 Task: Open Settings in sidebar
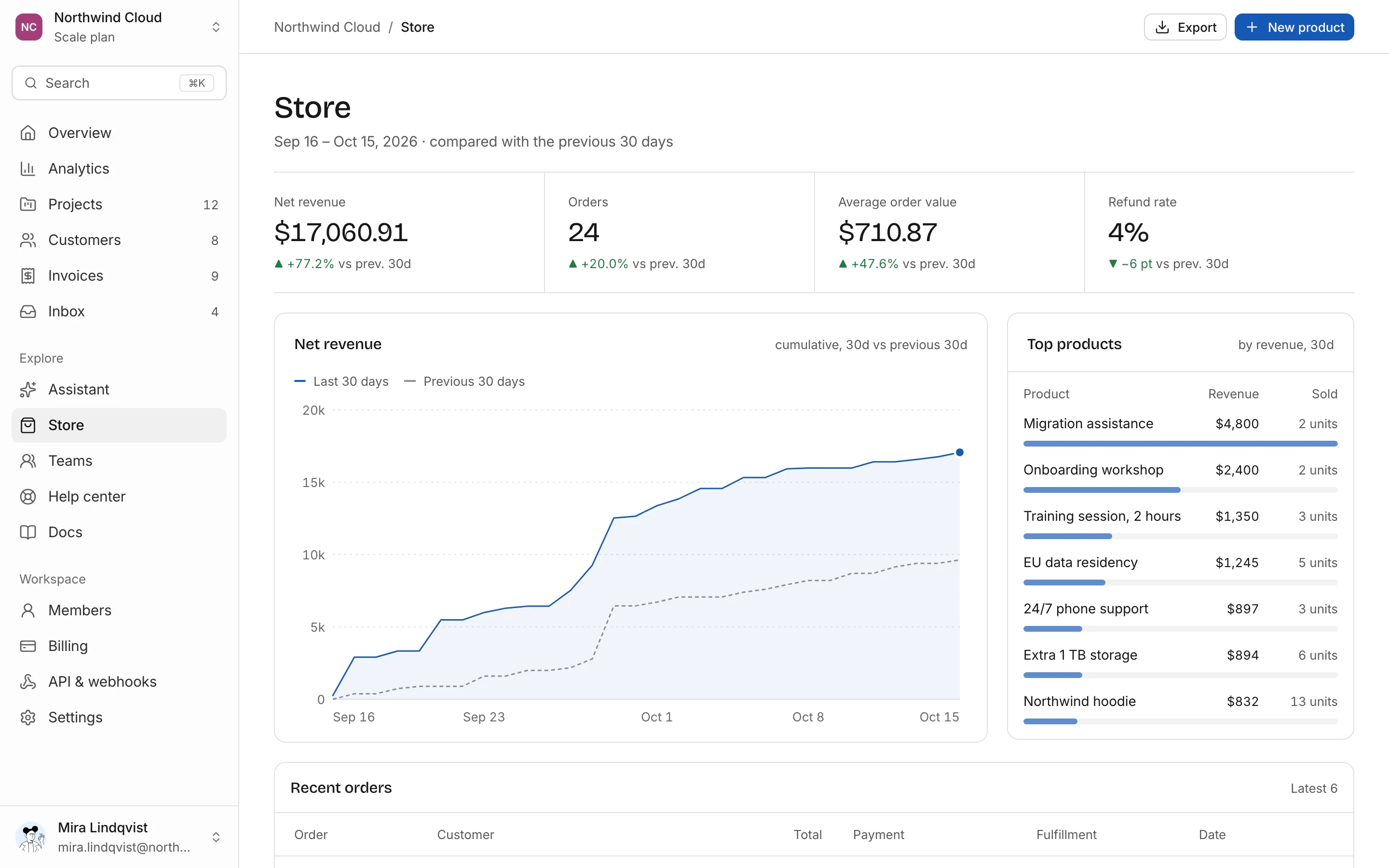119,718
